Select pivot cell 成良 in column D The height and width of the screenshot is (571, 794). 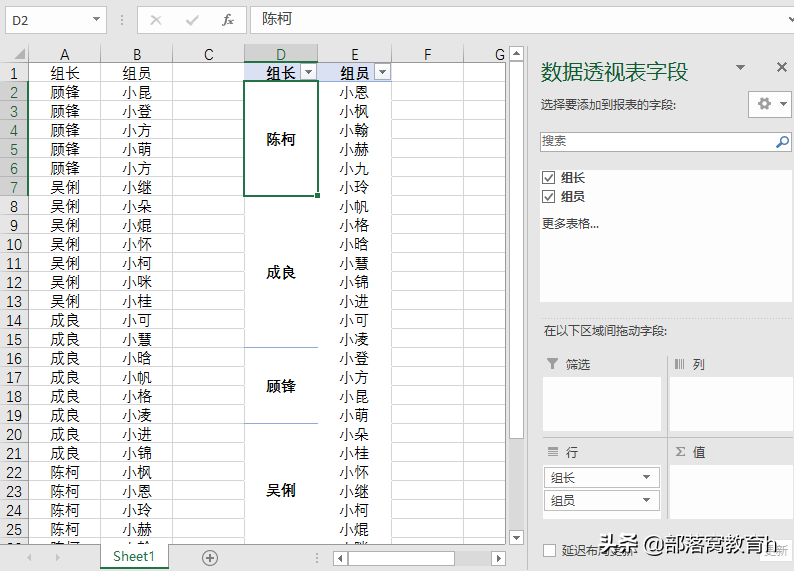pyautogui.click(x=281, y=272)
